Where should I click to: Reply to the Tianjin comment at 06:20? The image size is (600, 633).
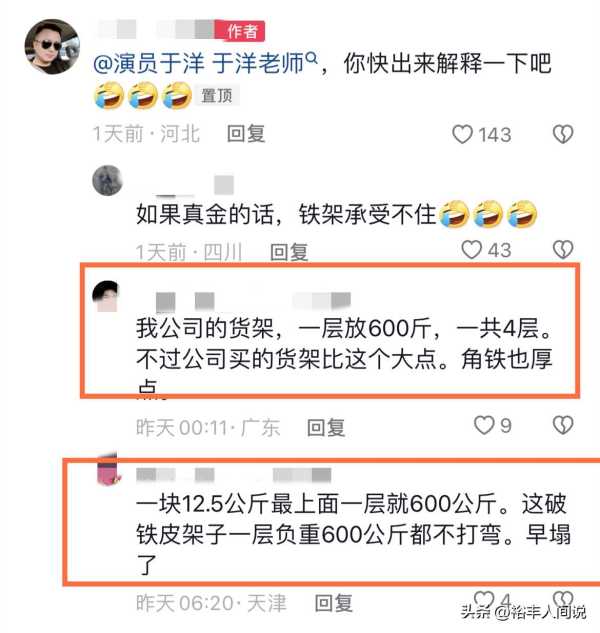tap(334, 603)
